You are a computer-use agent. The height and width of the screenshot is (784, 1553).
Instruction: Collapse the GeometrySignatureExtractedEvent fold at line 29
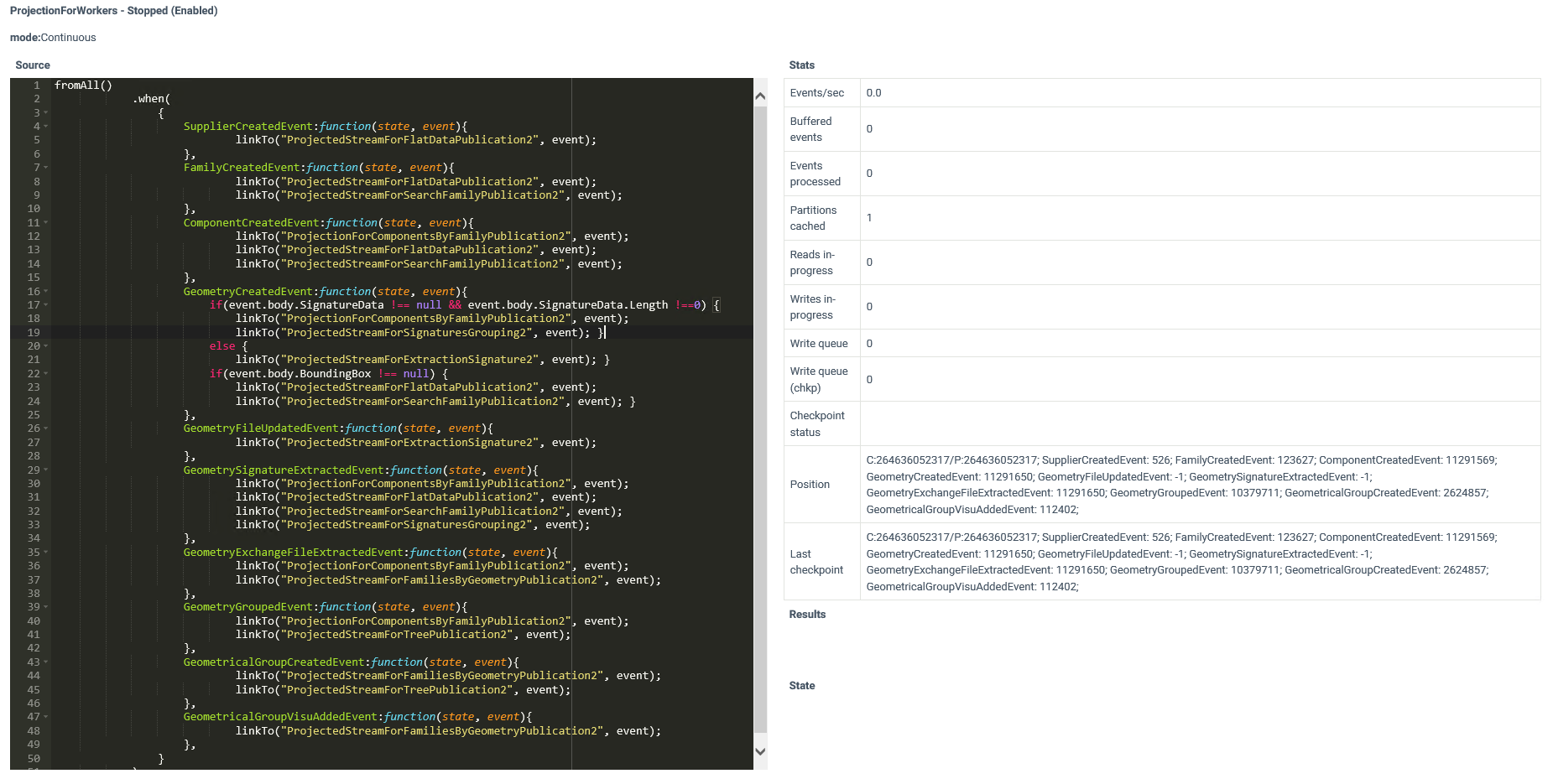click(46, 470)
